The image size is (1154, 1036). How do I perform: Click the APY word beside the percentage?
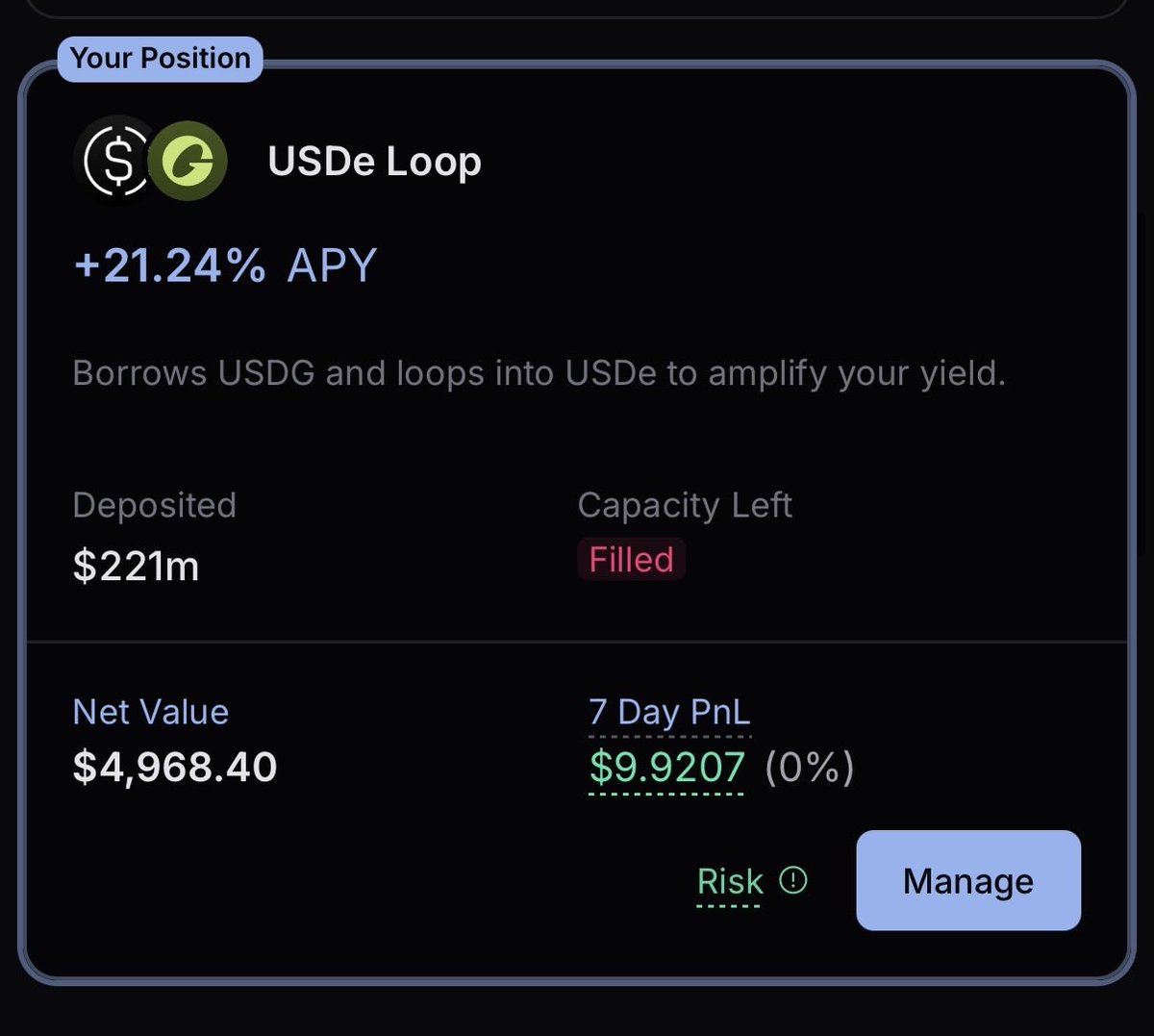(332, 265)
